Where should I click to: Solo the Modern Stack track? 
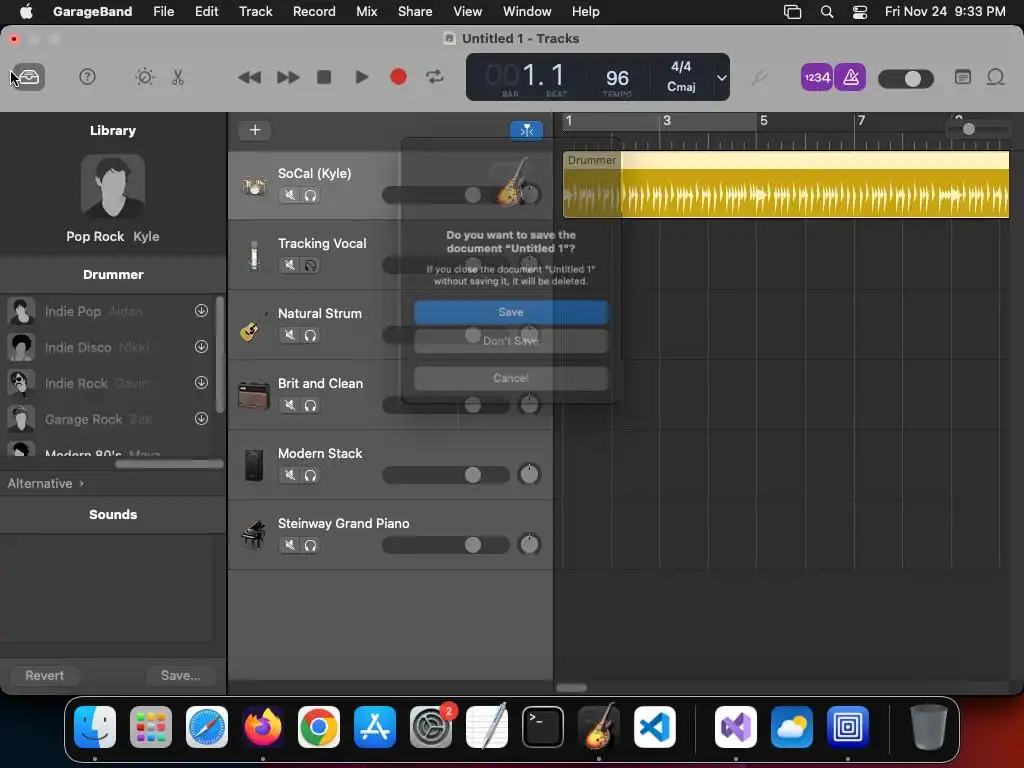310,475
